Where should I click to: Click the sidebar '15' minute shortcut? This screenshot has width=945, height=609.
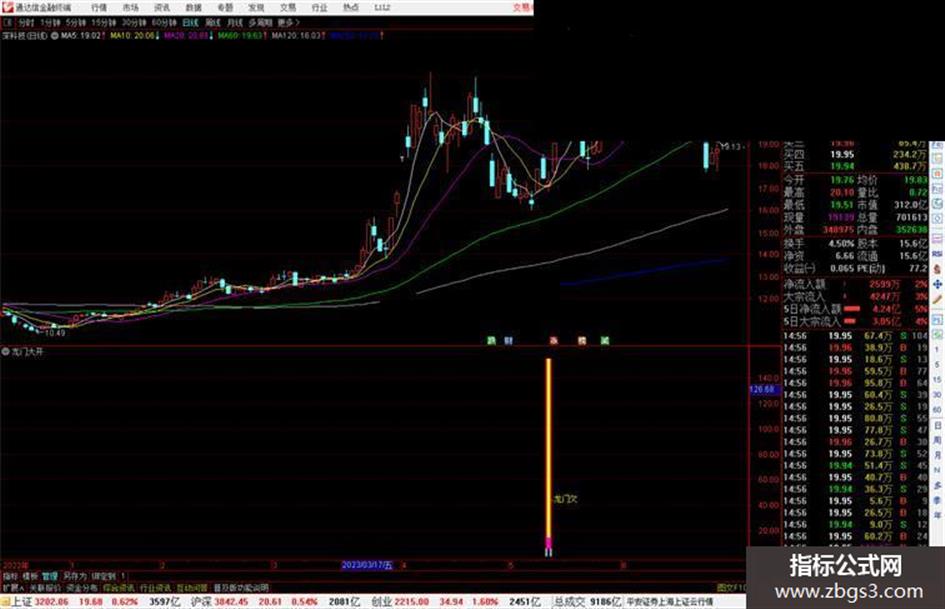coord(937,379)
